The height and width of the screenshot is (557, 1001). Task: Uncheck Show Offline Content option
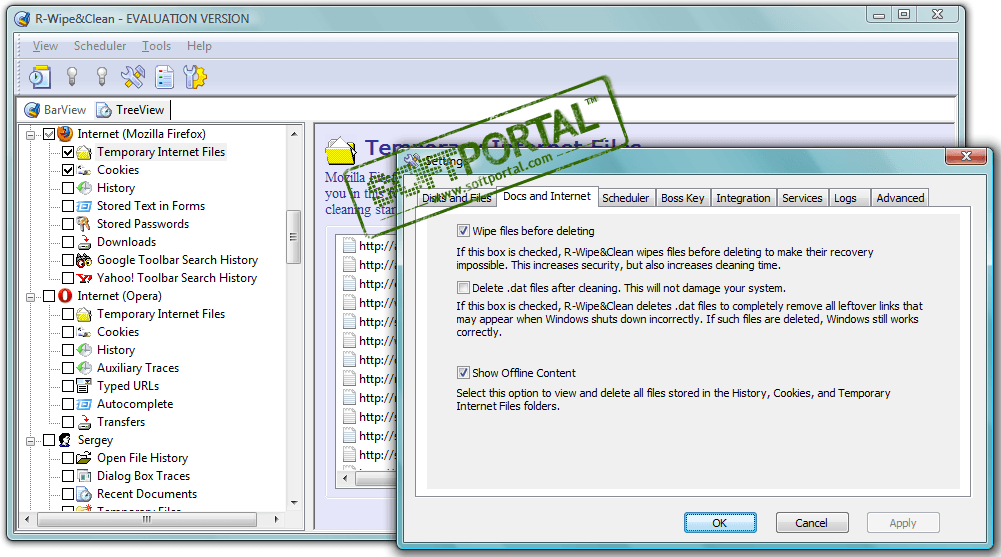tap(463, 373)
